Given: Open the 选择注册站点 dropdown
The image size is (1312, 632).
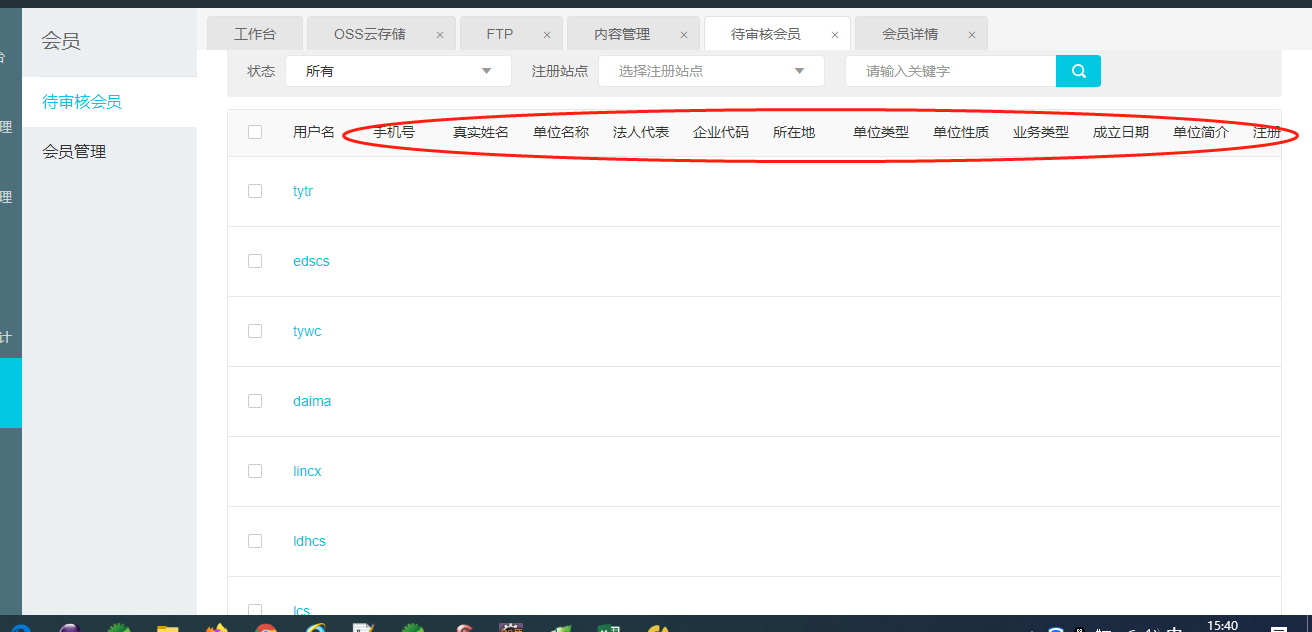Looking at the screenshot, I should coord(711,71).
